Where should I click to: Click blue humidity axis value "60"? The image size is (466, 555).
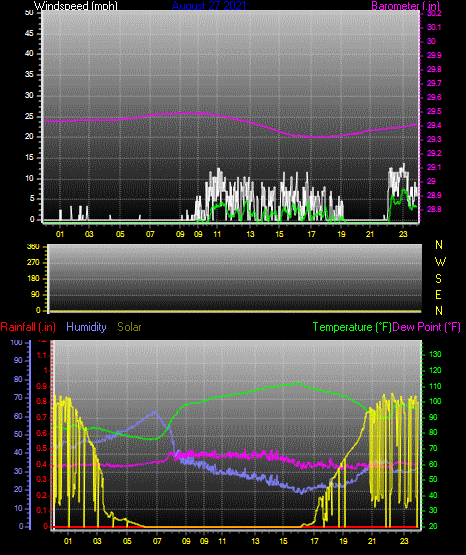18,416
